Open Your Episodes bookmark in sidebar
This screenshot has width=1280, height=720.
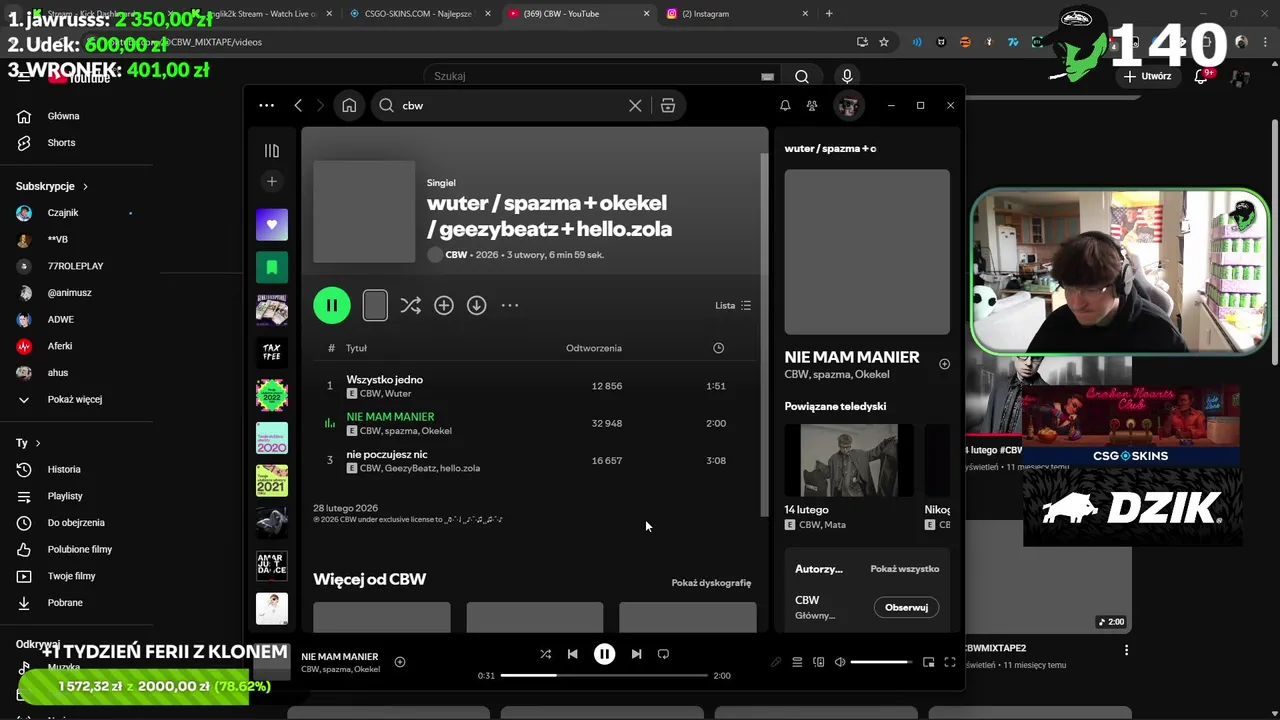[x=271, y=267]
